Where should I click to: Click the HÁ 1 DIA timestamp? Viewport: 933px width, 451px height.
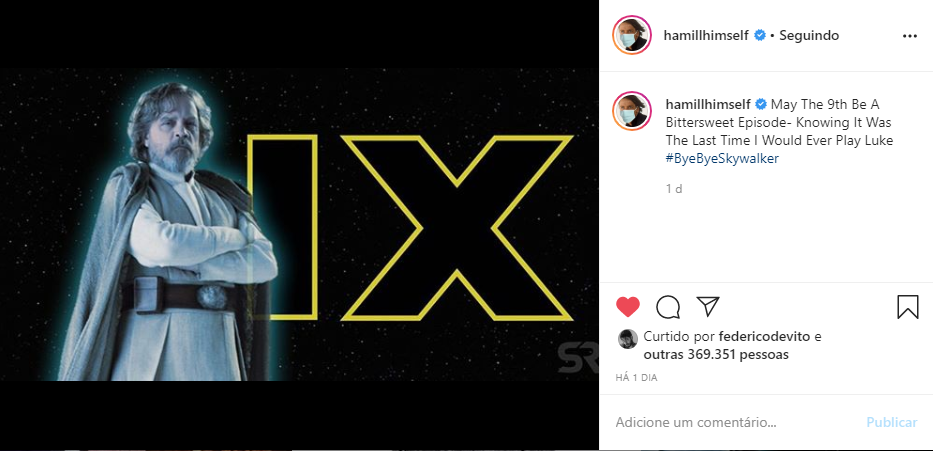pos(636,378)
